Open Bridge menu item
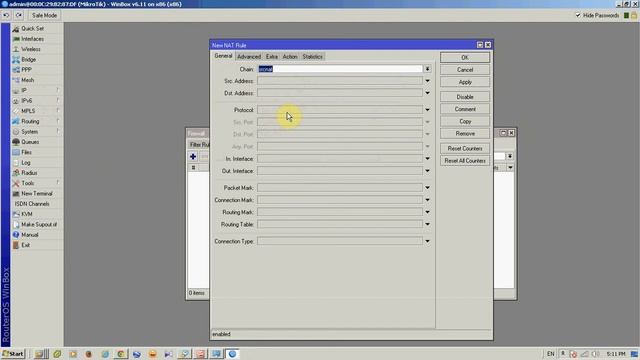The image size is (640, 360). click(29, 60)
